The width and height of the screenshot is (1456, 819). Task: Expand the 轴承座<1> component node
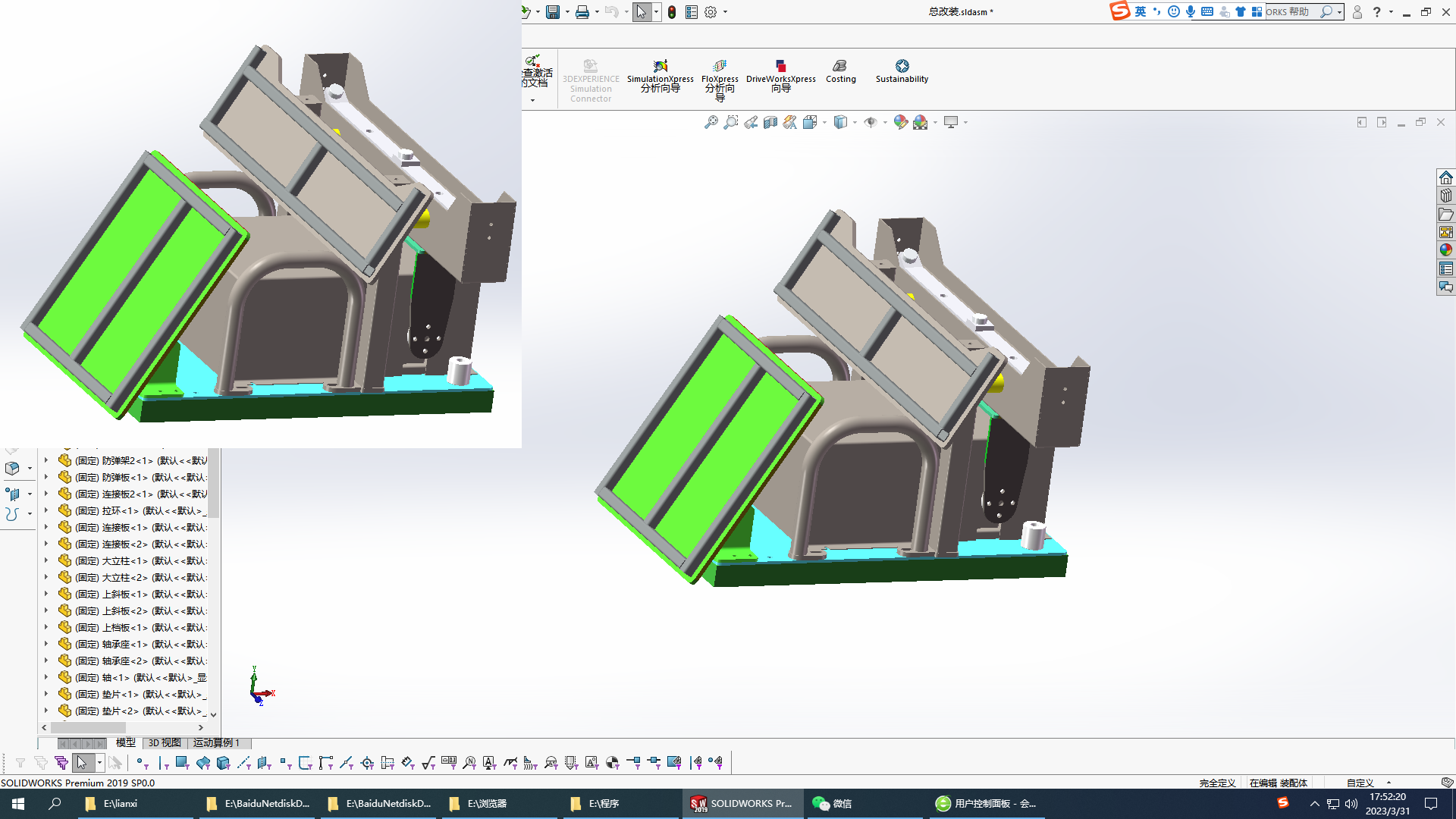(x=46, y=644)
